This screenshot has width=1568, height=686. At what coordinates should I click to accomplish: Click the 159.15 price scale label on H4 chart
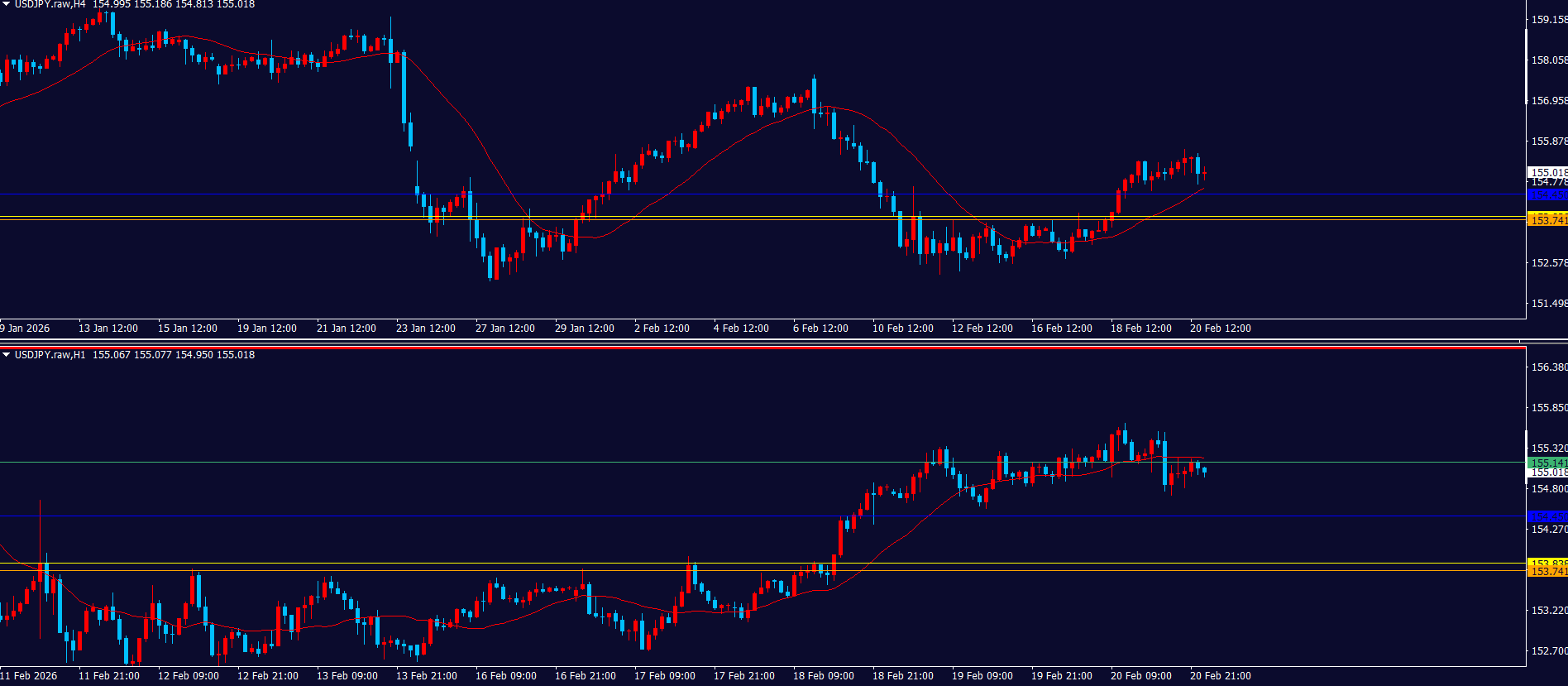click(x=1548, y=19)
